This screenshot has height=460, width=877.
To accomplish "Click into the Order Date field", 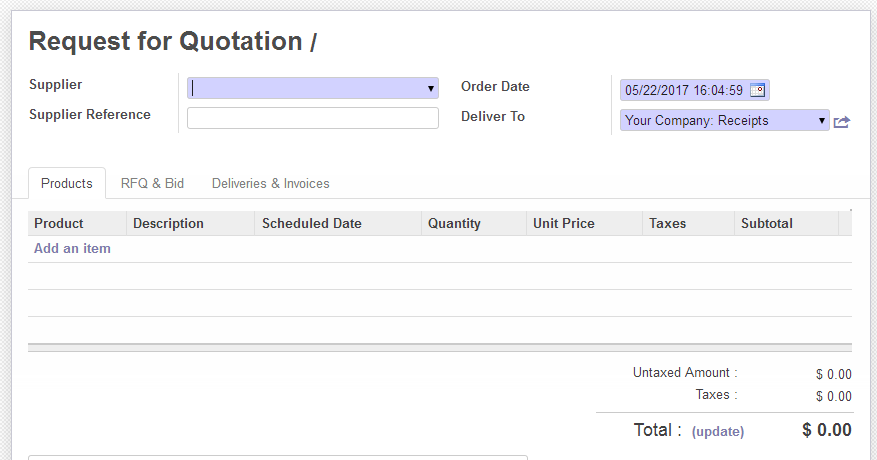I will [684, 90].
